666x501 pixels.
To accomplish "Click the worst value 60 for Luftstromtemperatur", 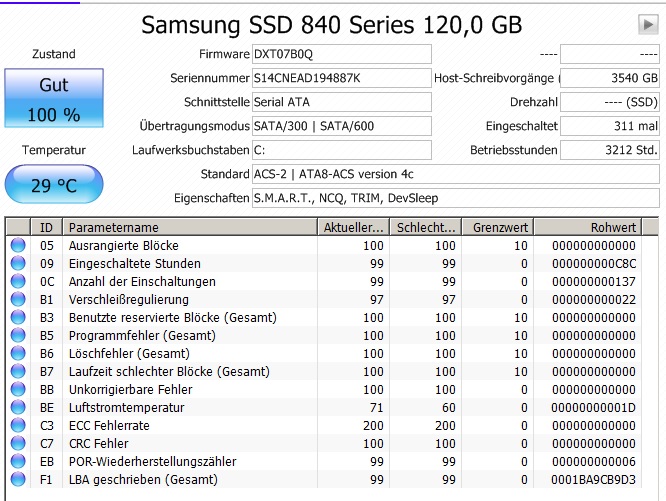I will click(x=449, y=408).
